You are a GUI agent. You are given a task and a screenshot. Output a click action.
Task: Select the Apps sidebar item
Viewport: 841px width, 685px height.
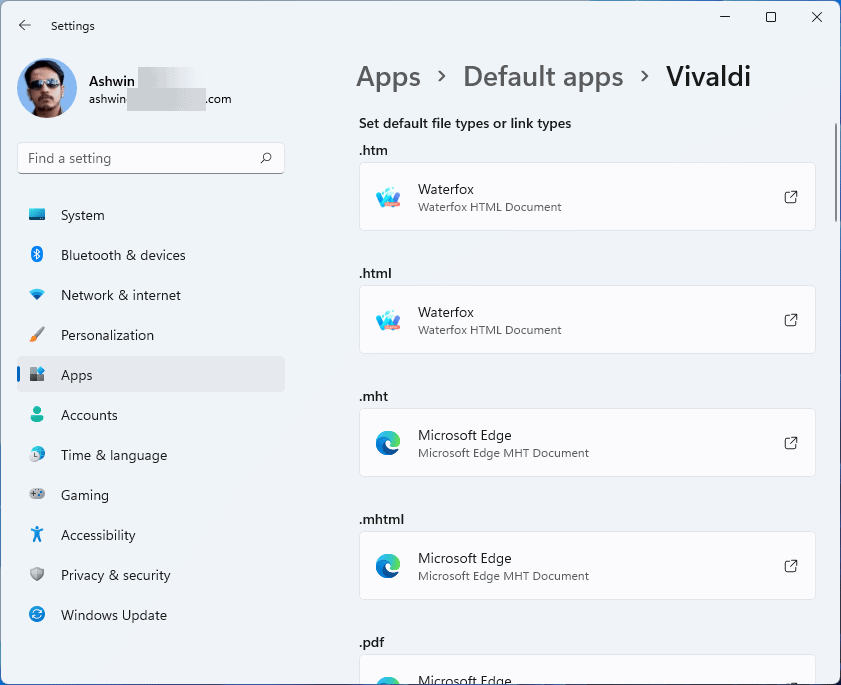(151, 374)
